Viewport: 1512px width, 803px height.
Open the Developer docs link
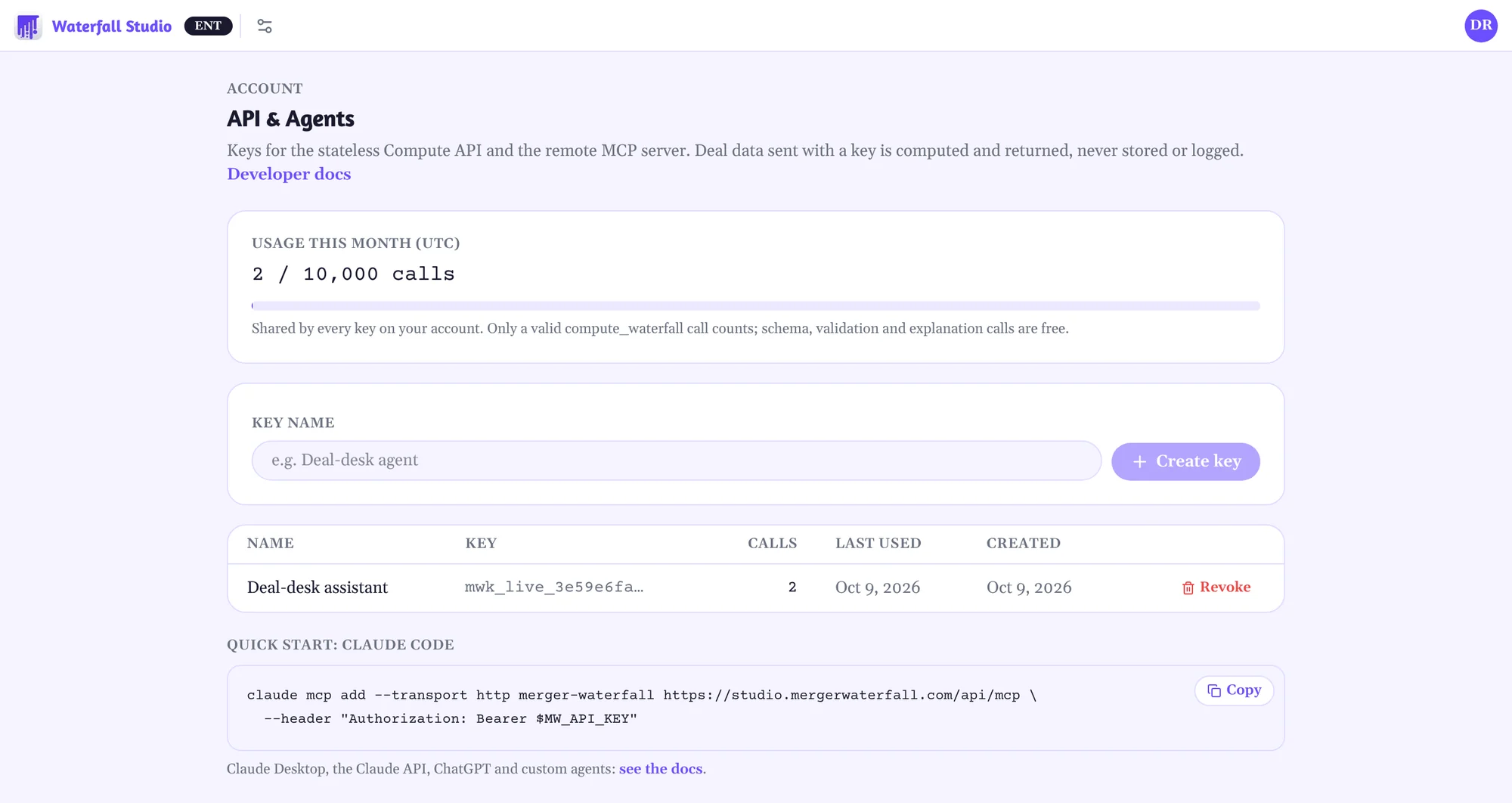(x=289, y=174)
